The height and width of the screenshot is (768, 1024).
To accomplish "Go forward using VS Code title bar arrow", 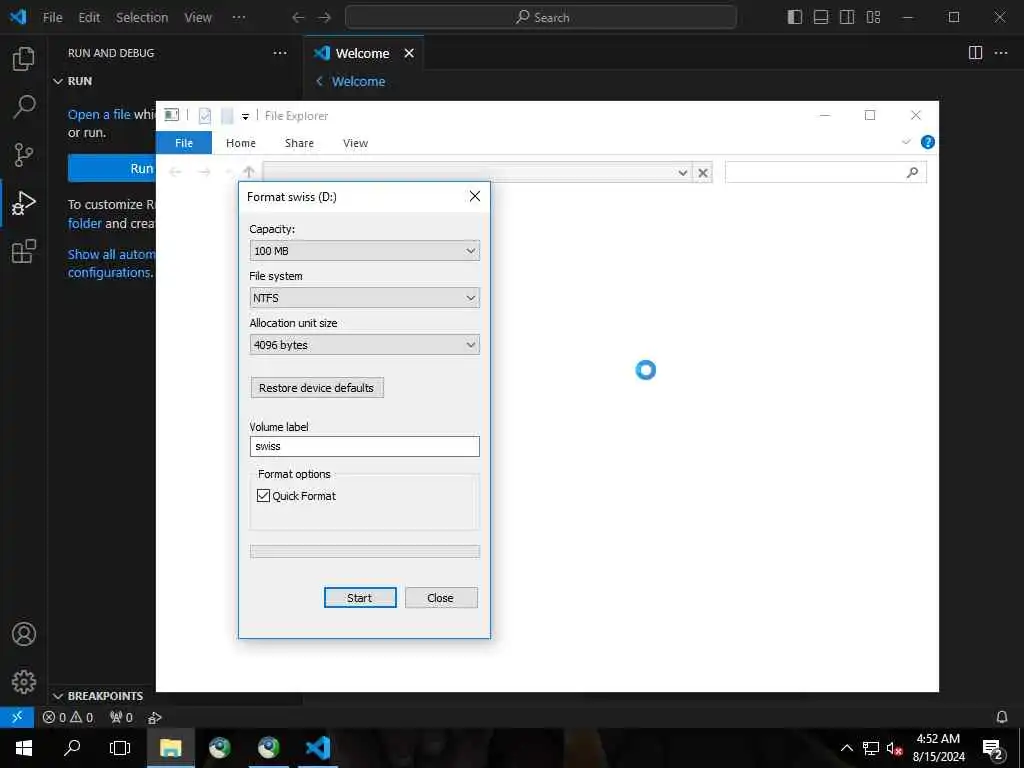I will [325, 18].
